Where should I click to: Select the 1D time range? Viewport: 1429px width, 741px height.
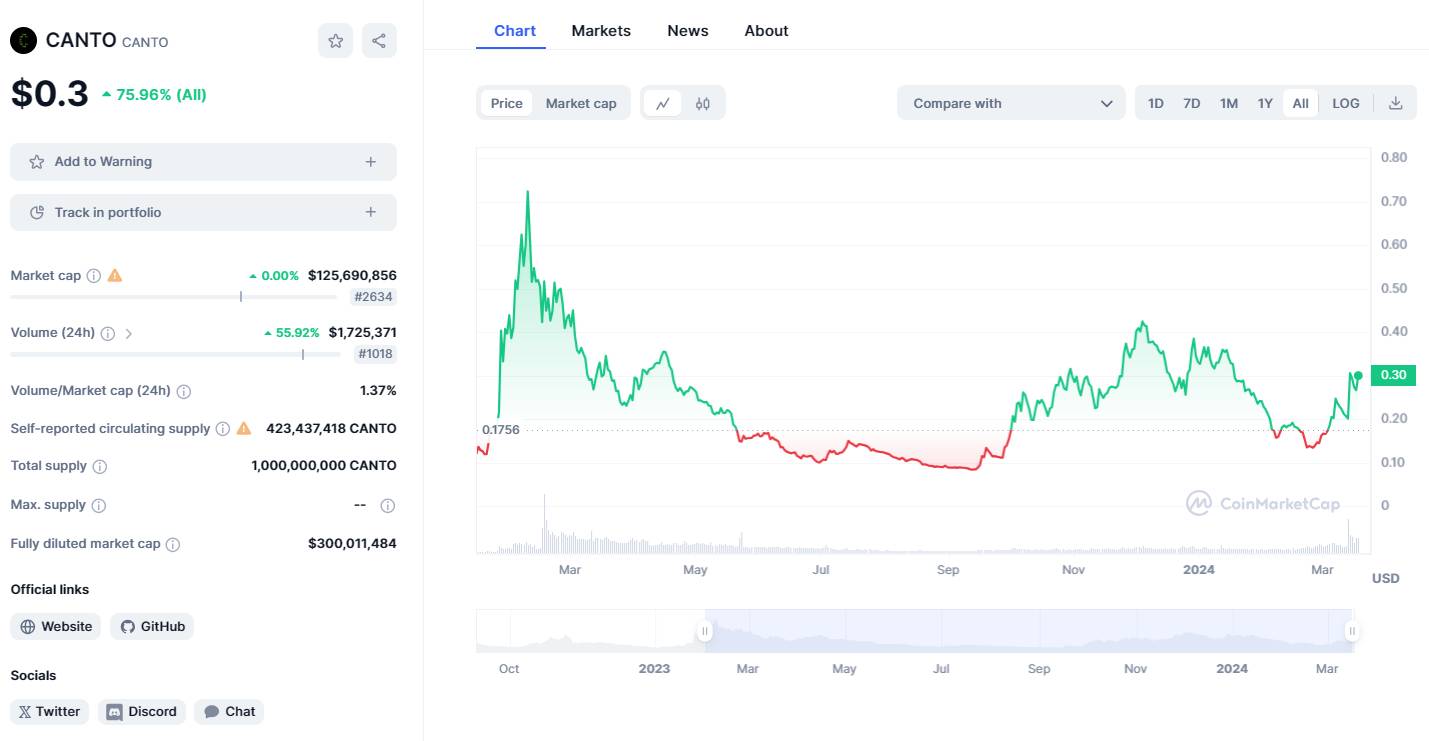coord(1156,103)
